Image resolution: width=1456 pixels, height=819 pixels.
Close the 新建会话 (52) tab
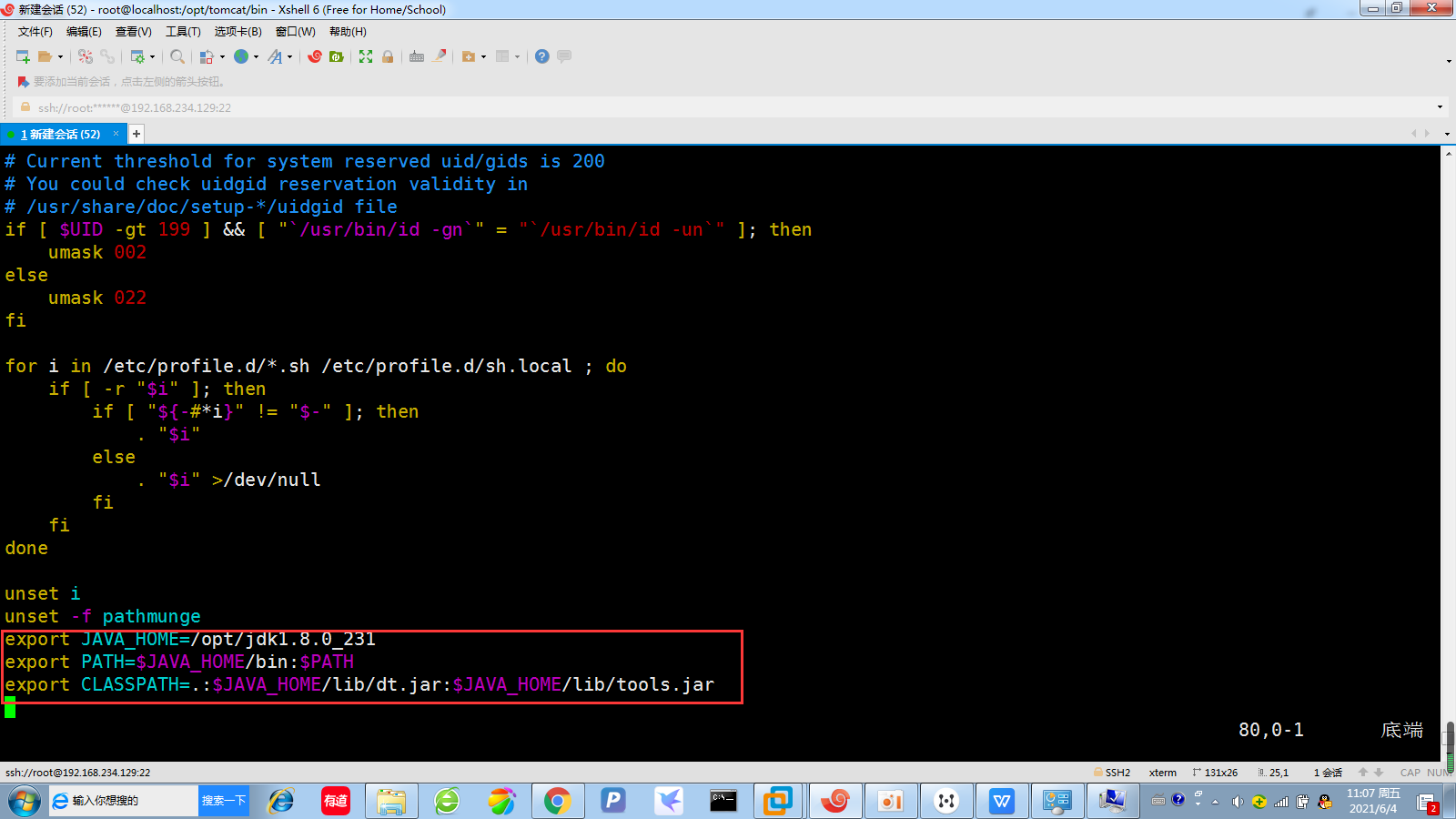116,134
